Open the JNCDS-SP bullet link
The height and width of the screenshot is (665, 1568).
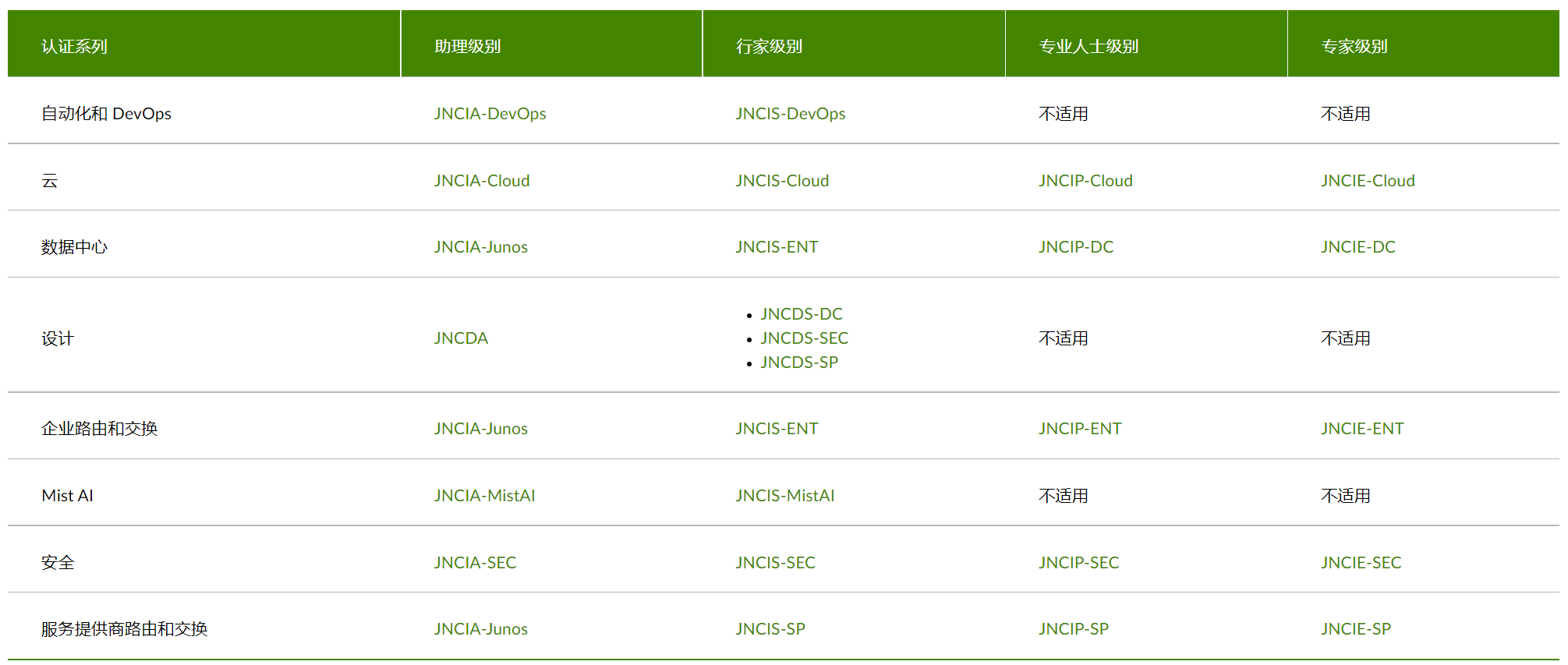[x=799, y=363]
